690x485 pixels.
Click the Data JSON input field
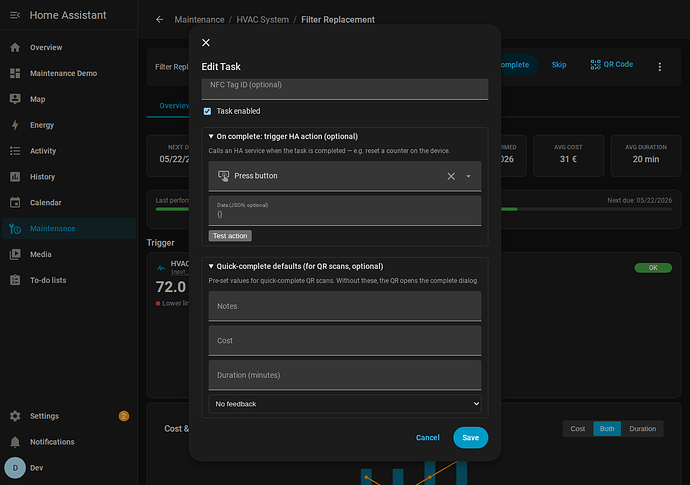(345, 211)
